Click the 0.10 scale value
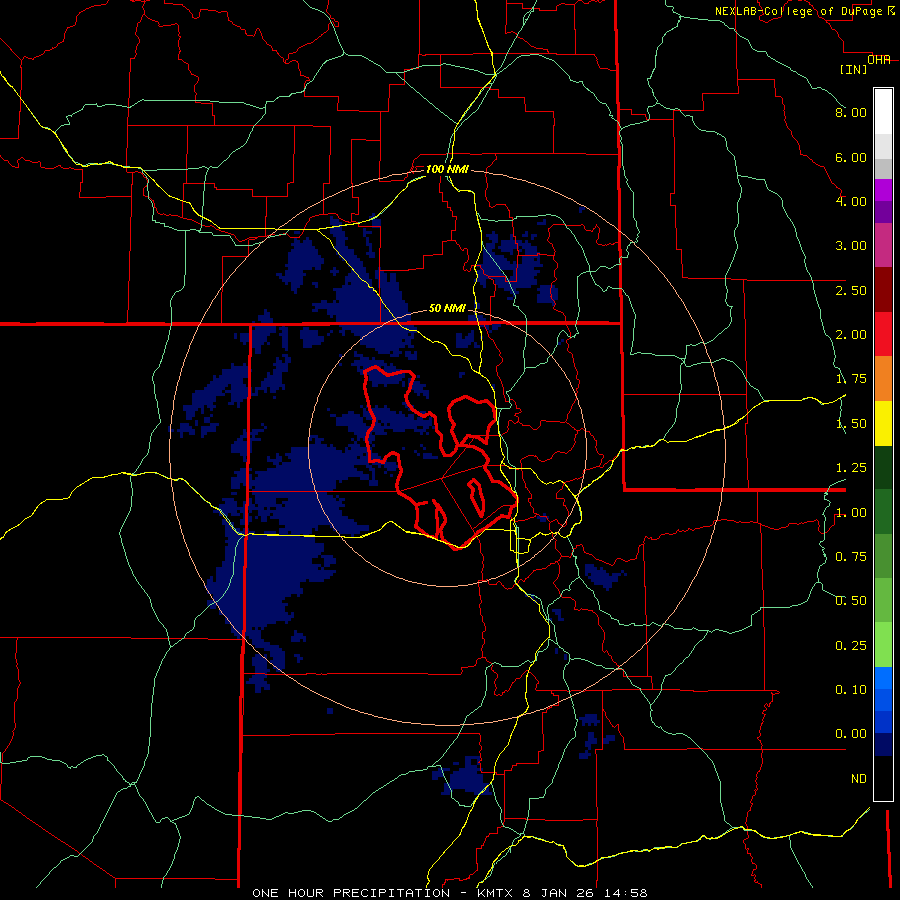The width and height of the screenshot is (900, 900). [x=851, y=690]
